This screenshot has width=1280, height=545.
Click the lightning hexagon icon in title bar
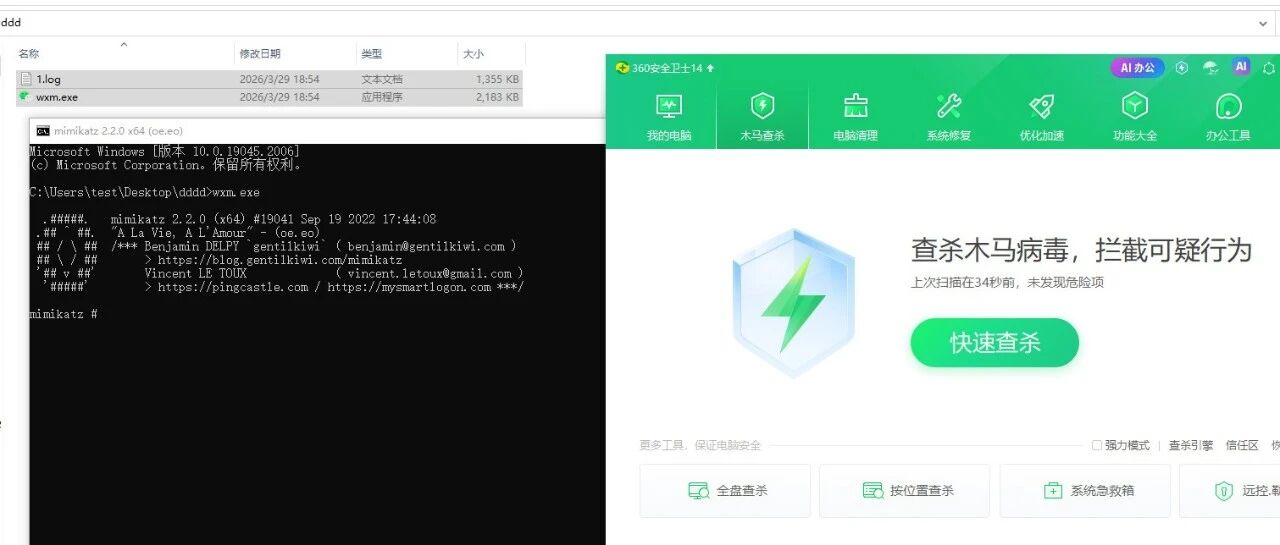pos(1182,68)
